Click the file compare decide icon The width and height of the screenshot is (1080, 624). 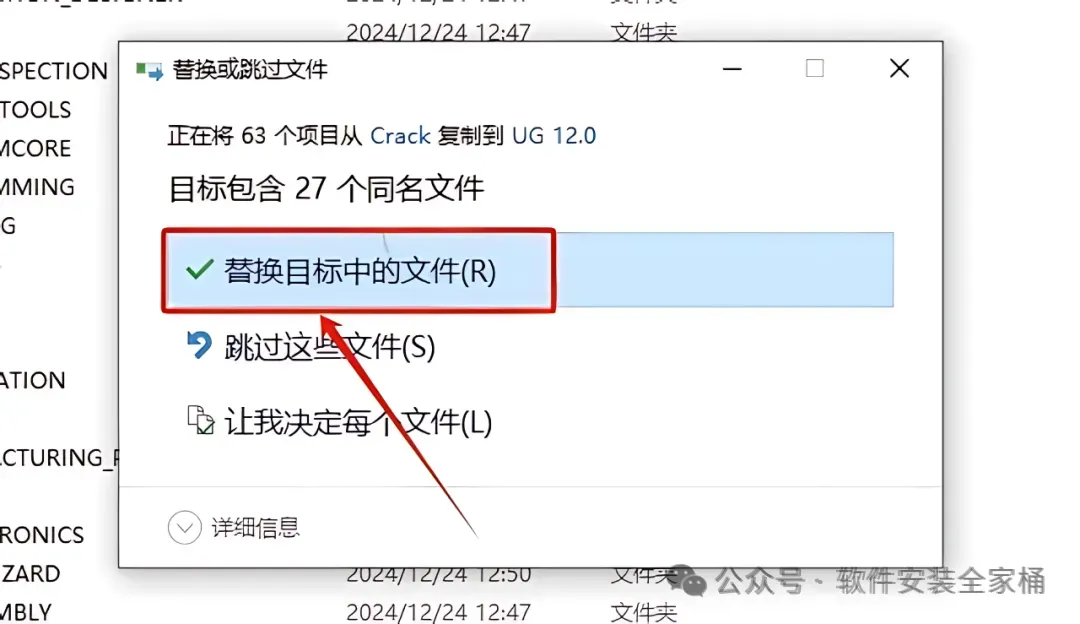point(200,420)
